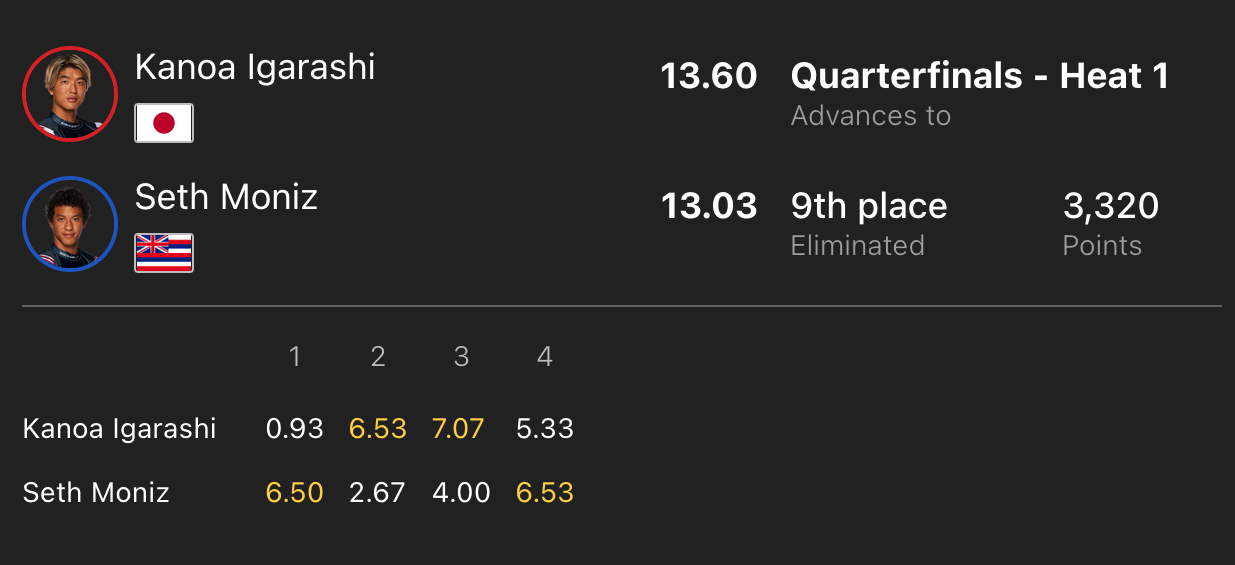Image resolution: width=1235 pixels, height=565 pixels.
Task: Select the Kanoa Igarashi name heading
Action: [255, 67]
